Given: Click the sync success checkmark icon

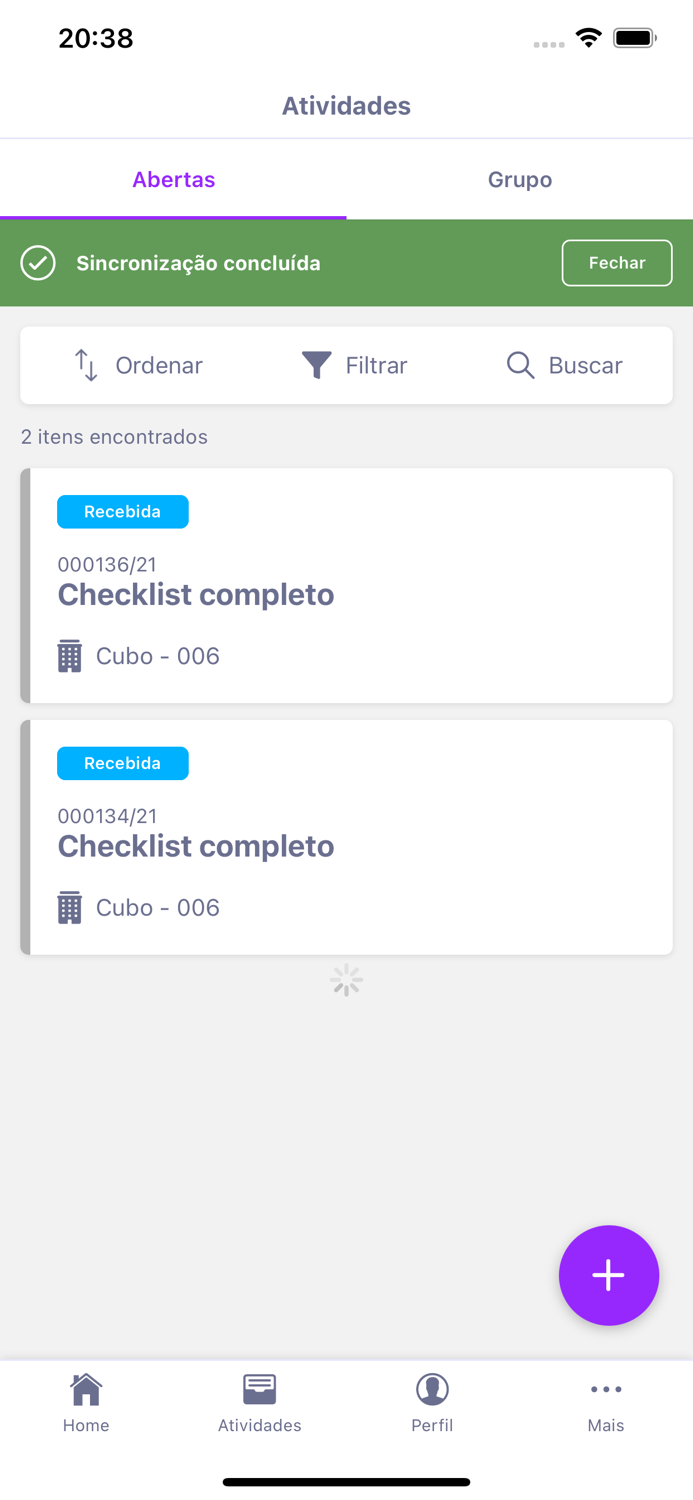Looking at the screenshot, I should [x=37, y=263].
